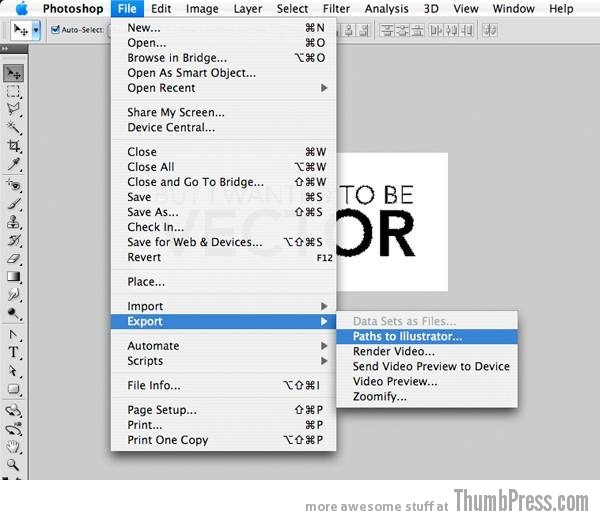Select the Magic Wand tool
Screen dimensions: 600x520
tap(13, 127)
